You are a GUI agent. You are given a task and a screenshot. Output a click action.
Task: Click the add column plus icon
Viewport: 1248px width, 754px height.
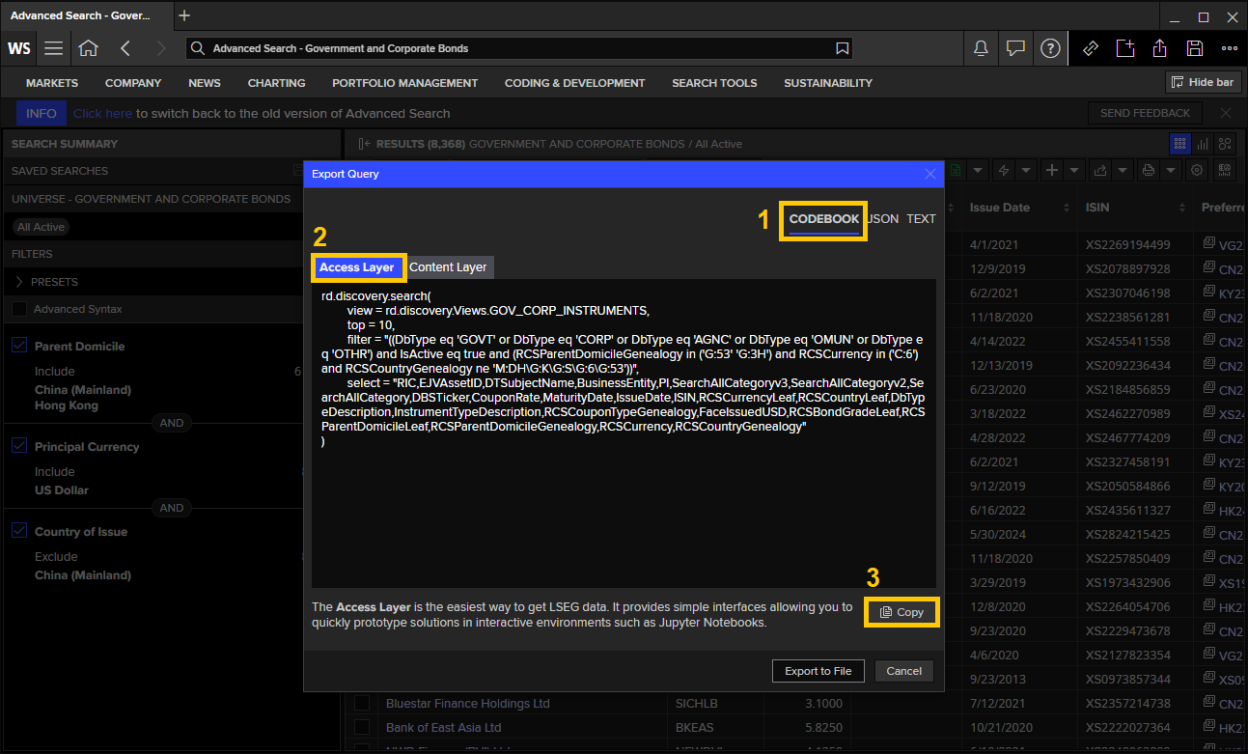click(1052, 170)
